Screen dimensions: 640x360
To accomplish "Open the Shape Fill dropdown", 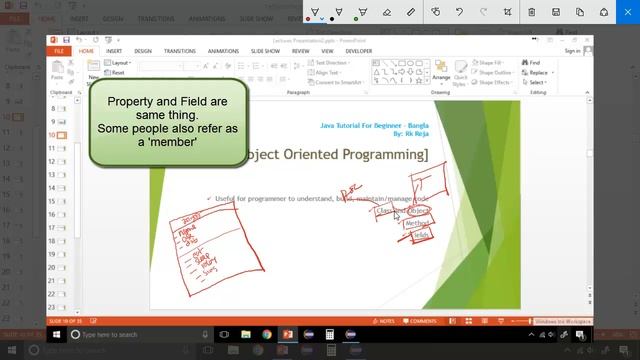I will coord(488,62).
